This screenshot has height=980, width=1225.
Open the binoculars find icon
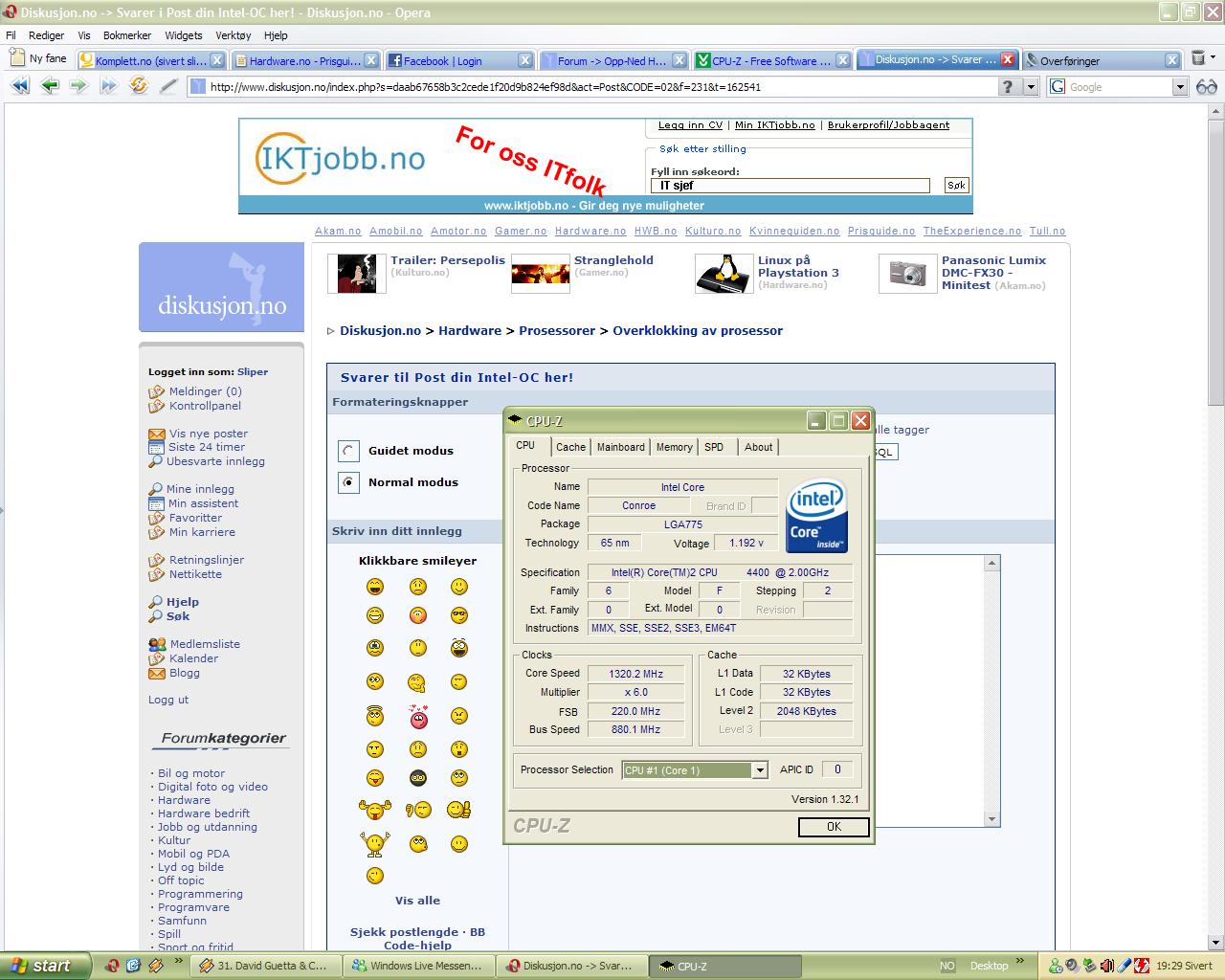pos(1206,86)
